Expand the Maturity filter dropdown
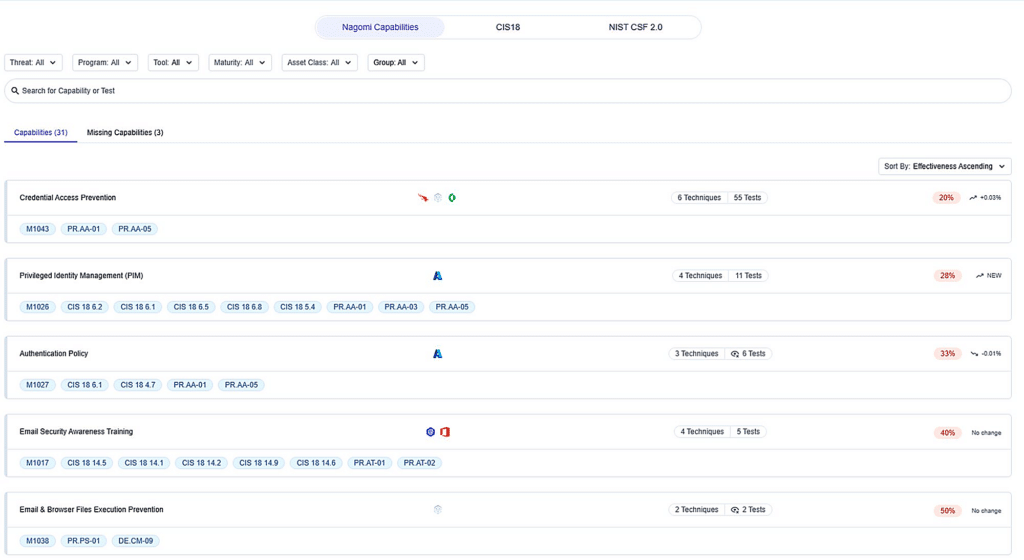Image resolution: width=1024 pixels, height=560 pixels. 239,63
